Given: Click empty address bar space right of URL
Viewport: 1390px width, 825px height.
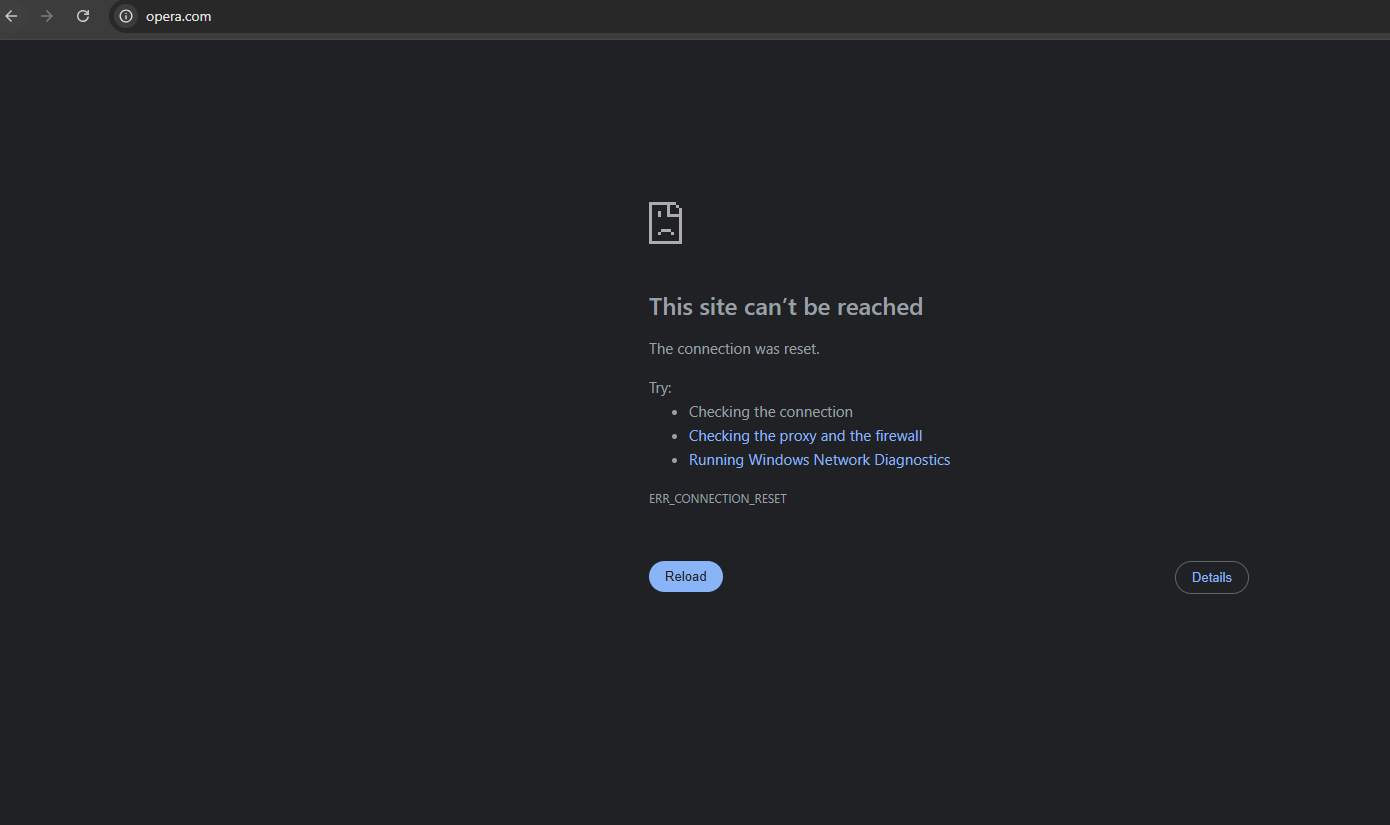Looking at the screenshot, I should coord(700,16).
